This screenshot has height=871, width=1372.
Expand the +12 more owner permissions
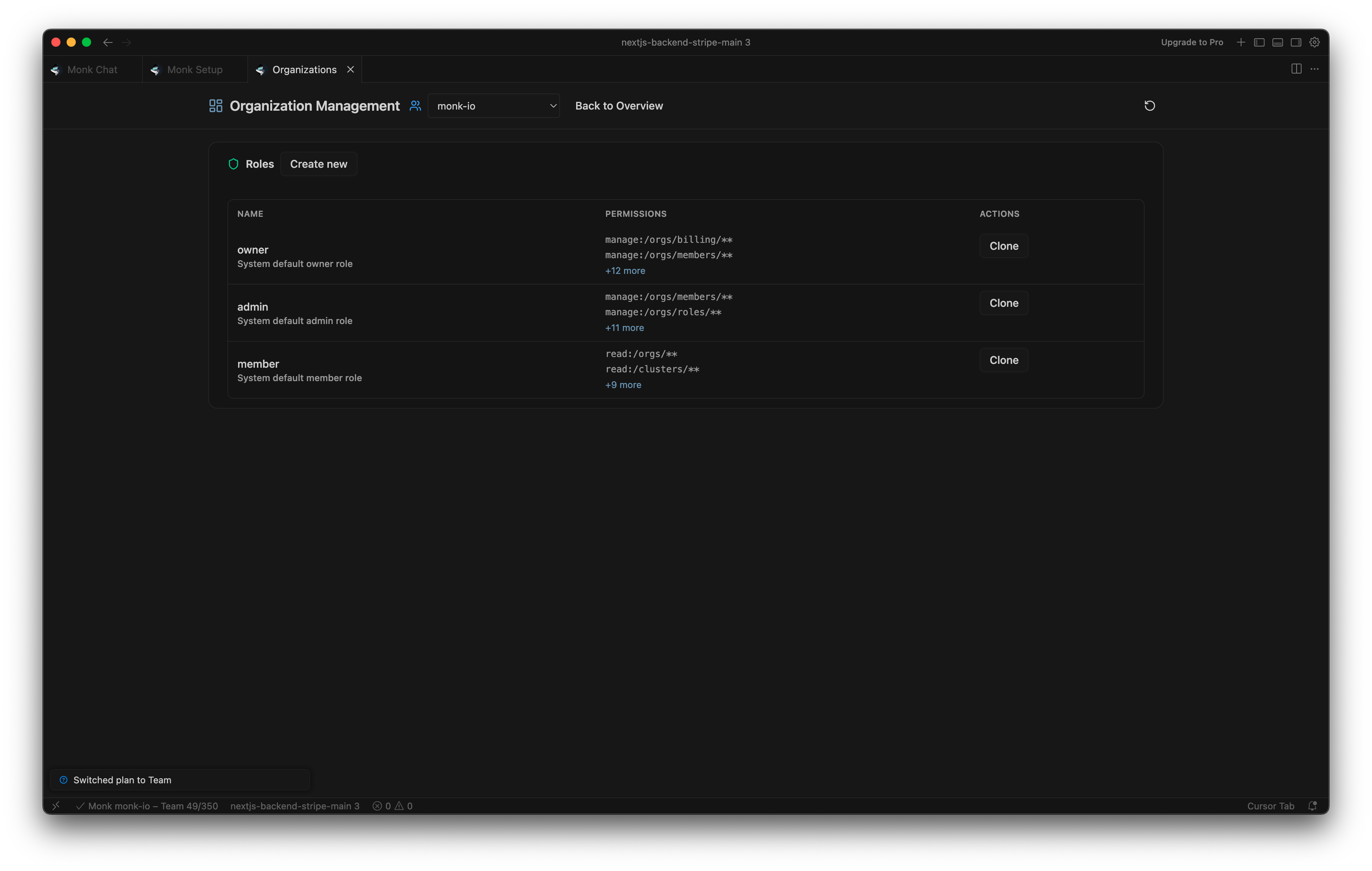[625, 271]
